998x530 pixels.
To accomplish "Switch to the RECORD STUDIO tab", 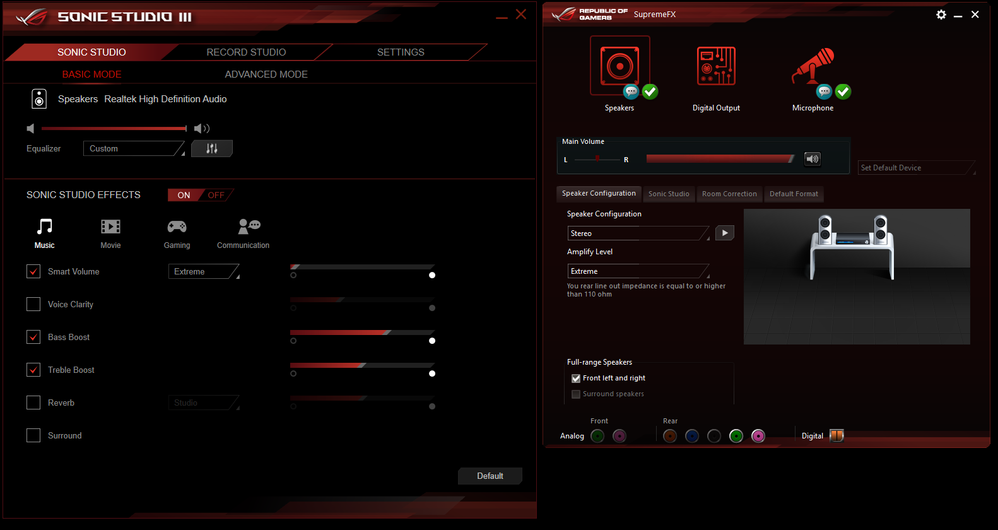I will click(x=246, y=52).
